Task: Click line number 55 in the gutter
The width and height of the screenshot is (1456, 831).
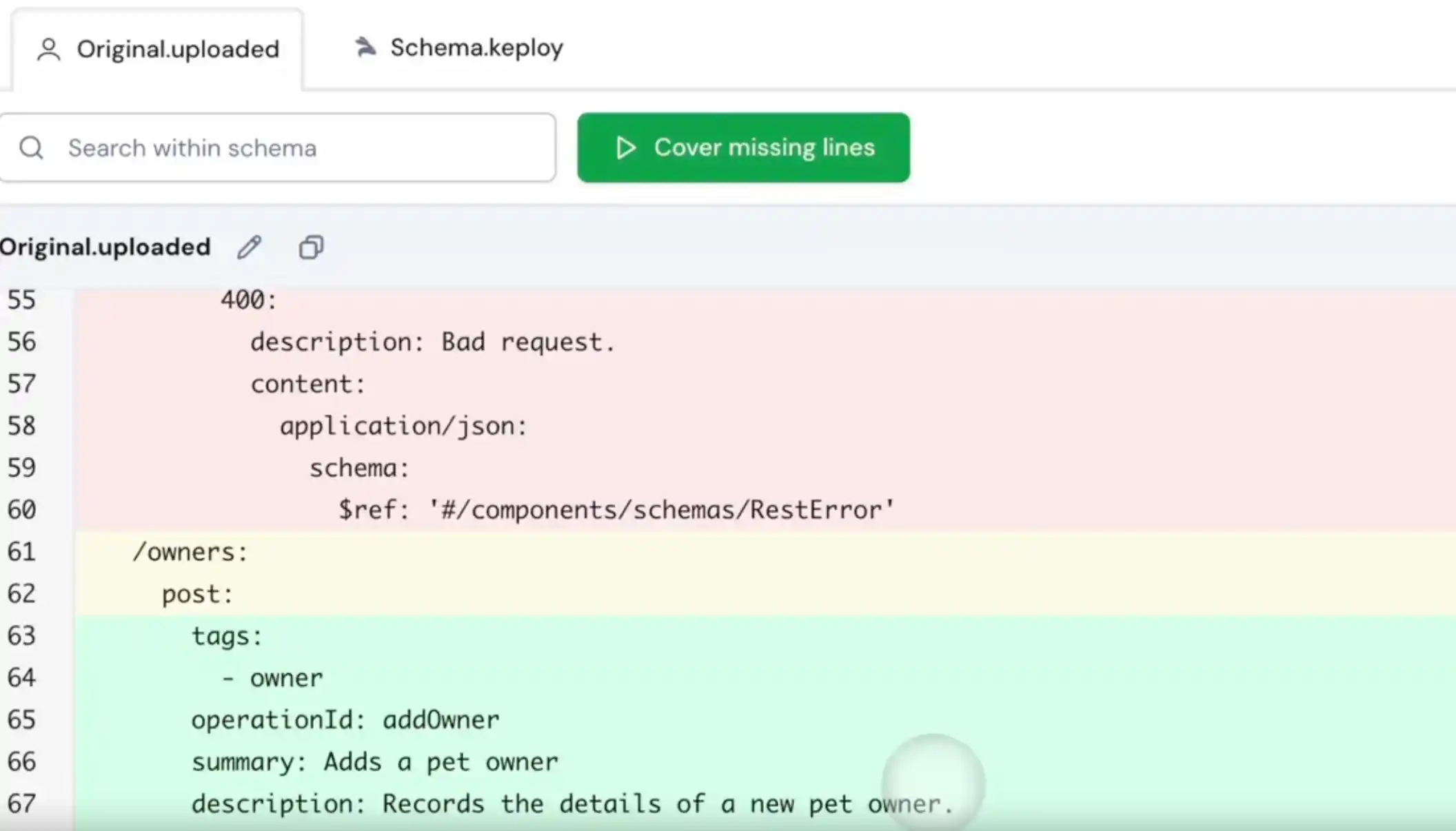Action: pos(21,300)
